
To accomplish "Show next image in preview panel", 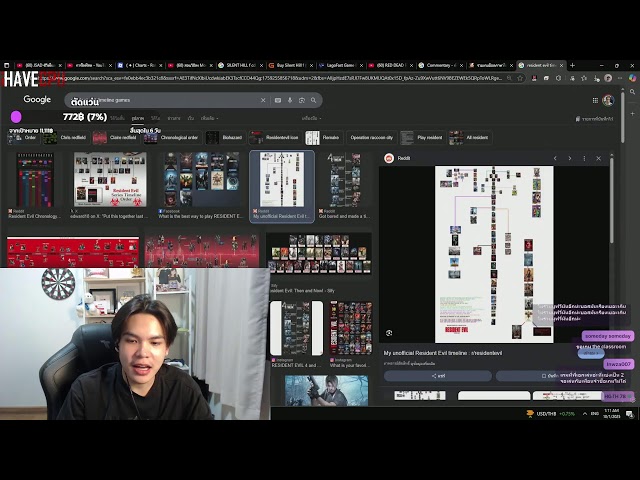I will coord(570,158).
